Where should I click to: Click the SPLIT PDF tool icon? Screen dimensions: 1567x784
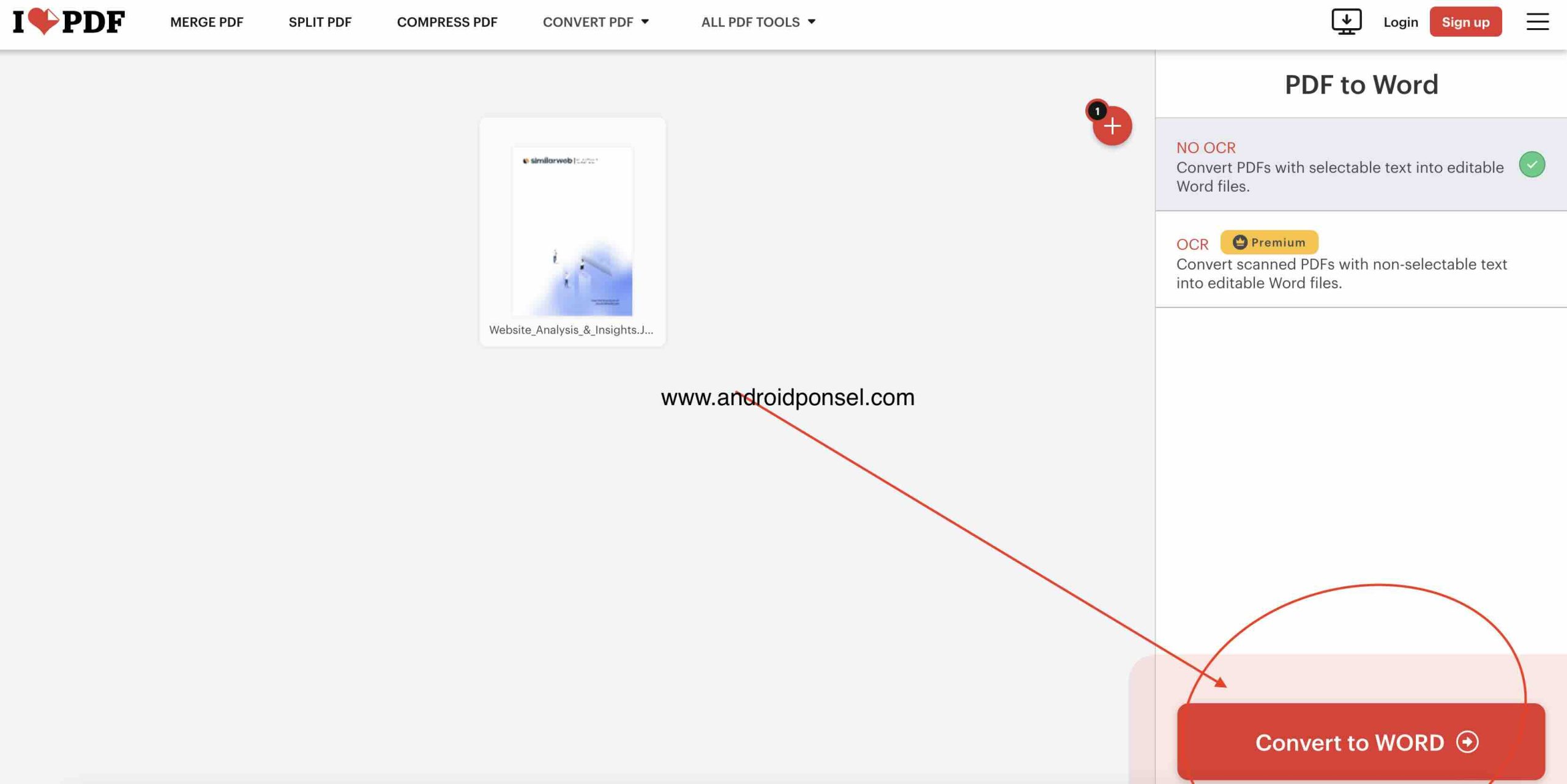pyautogui.click(x=320, y=22)
